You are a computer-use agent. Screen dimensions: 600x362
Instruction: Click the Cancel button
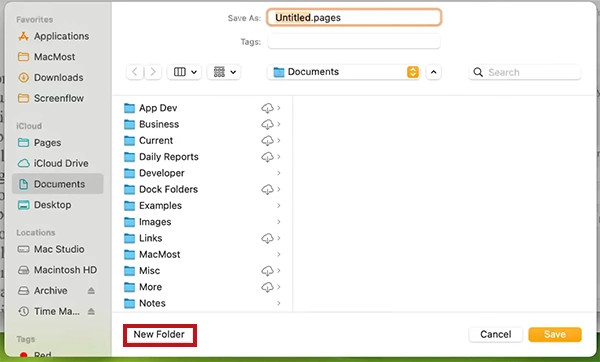[x=496, y=334]
